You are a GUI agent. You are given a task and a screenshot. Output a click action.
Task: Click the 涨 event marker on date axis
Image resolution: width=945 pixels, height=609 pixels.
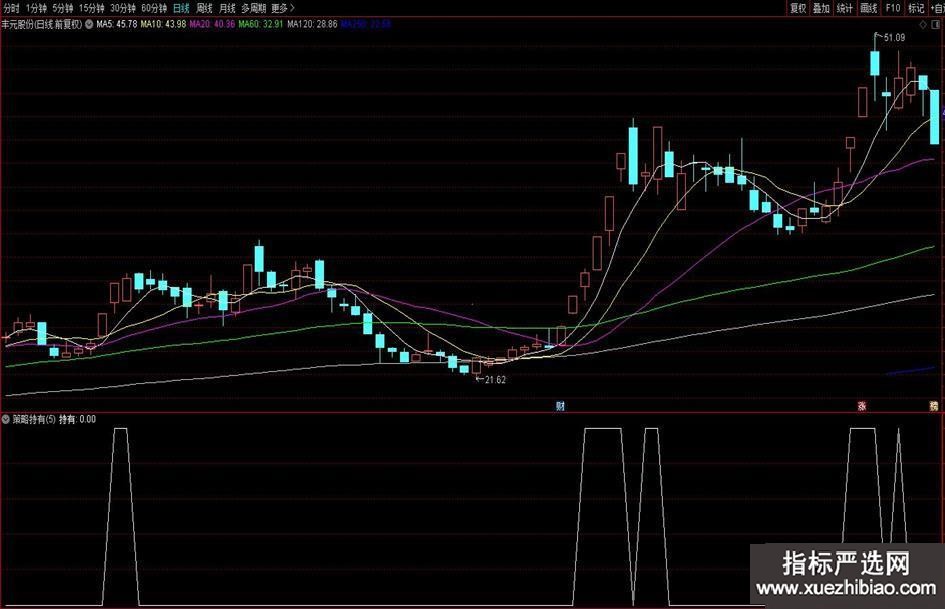[x=862, y=406]
